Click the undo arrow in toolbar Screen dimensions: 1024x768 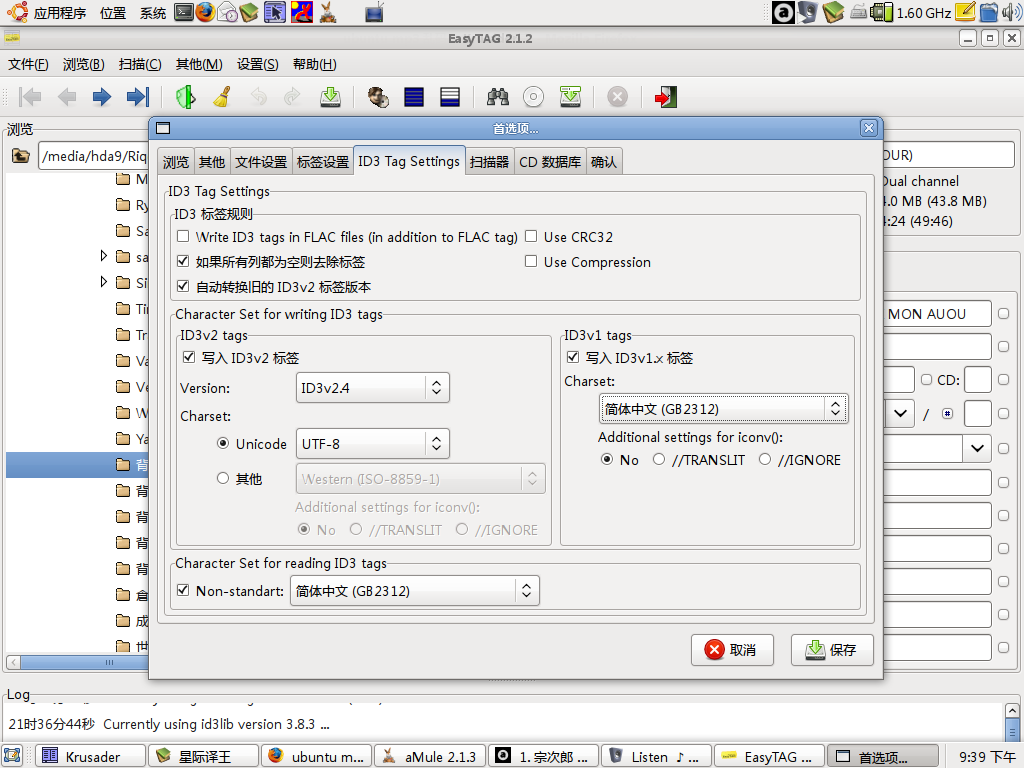coord(259,97)
